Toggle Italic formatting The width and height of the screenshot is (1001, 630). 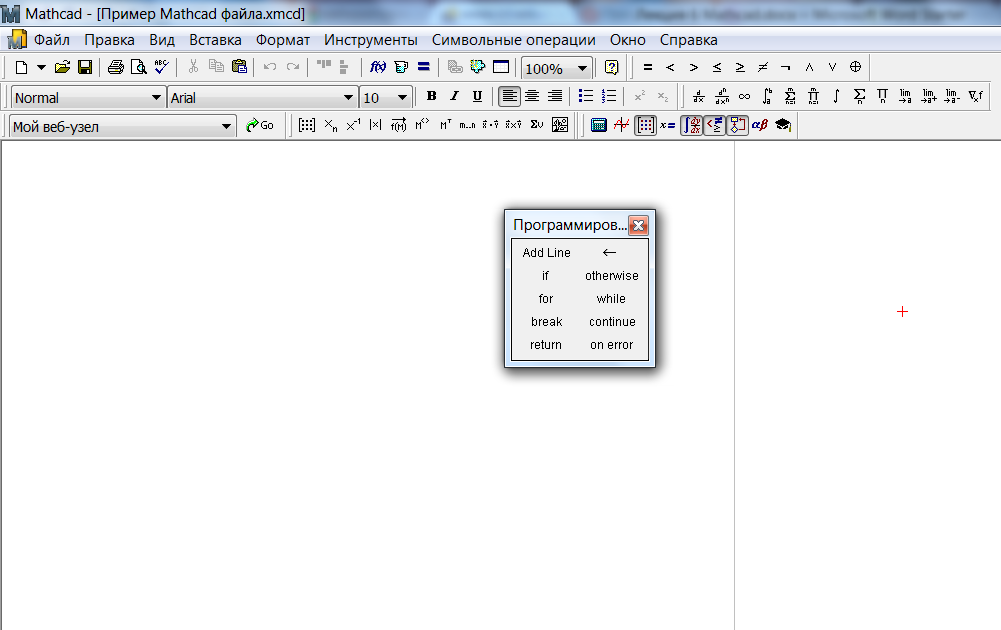pos(454,96)
